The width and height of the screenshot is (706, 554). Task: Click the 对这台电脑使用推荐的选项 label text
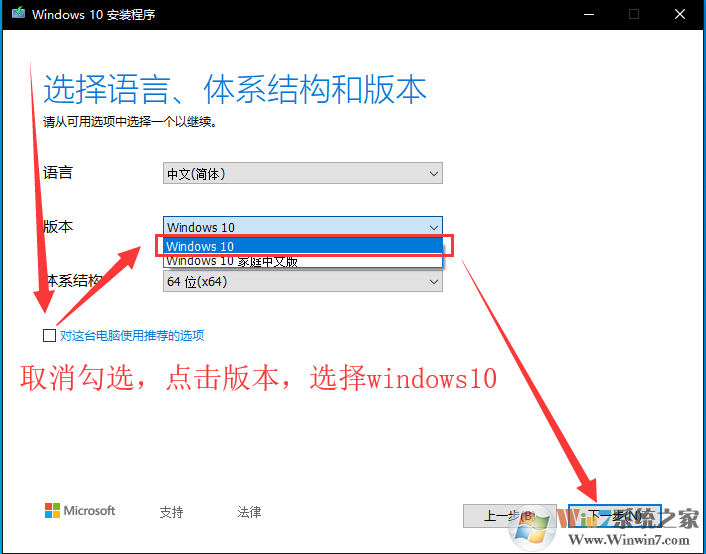click(x=132, y=336)
